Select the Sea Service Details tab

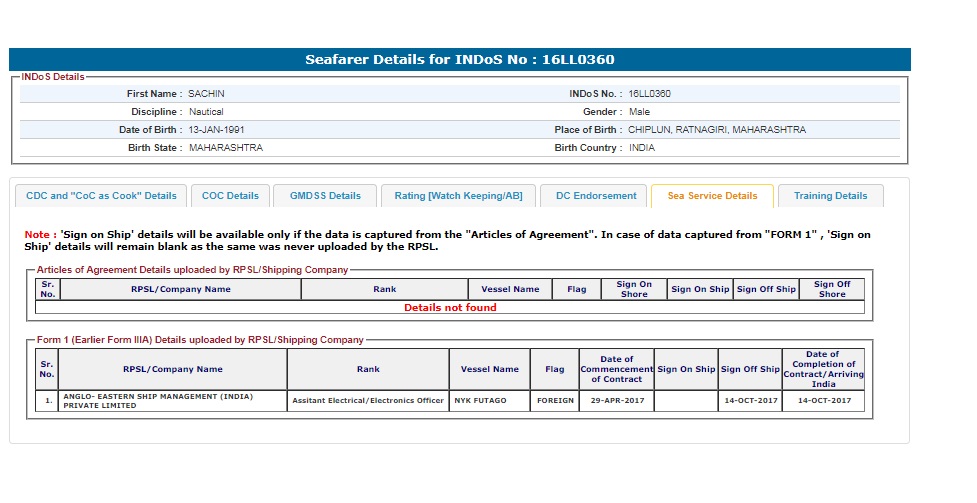tap(712, 196)
